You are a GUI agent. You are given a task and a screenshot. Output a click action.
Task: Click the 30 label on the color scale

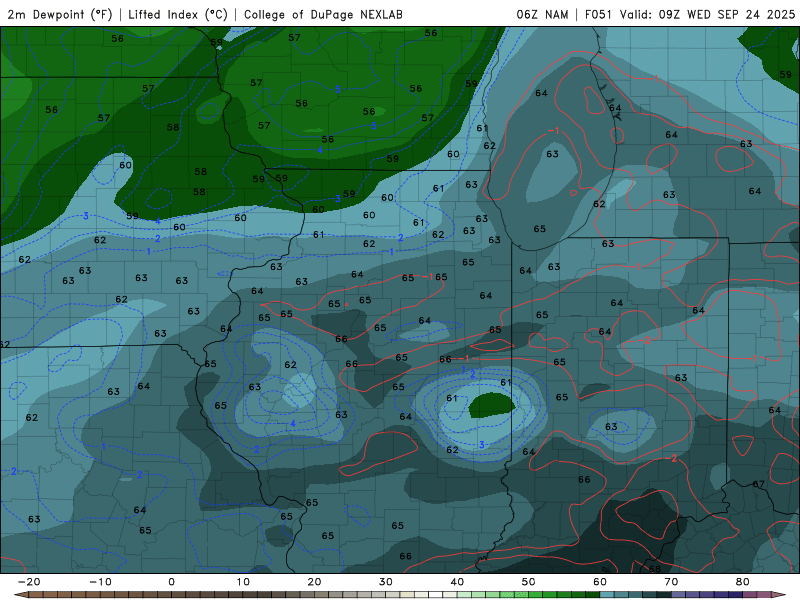386,582
